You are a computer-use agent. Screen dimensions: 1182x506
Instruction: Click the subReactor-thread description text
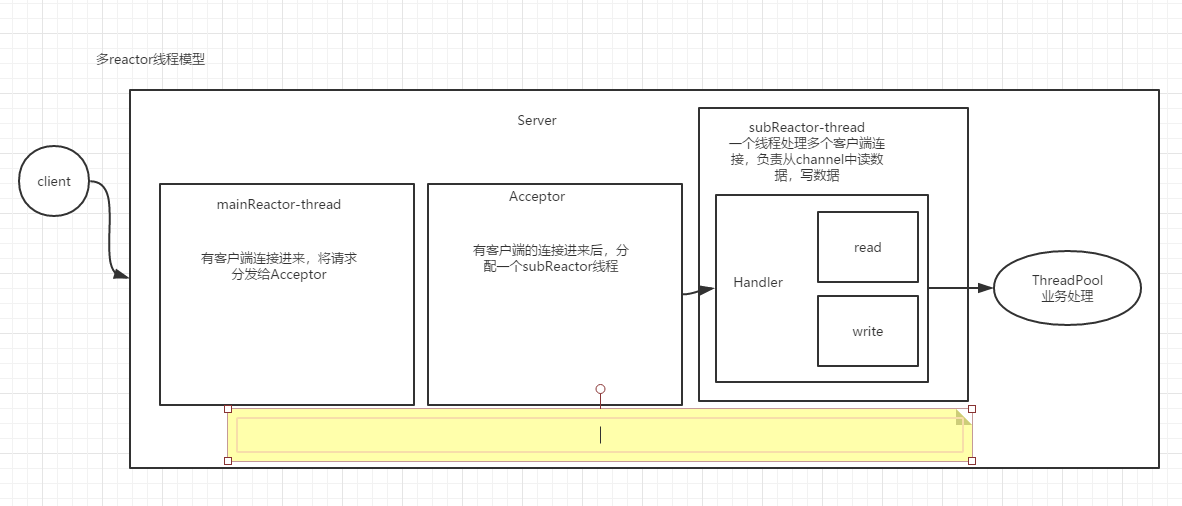[x=807, y=159]
